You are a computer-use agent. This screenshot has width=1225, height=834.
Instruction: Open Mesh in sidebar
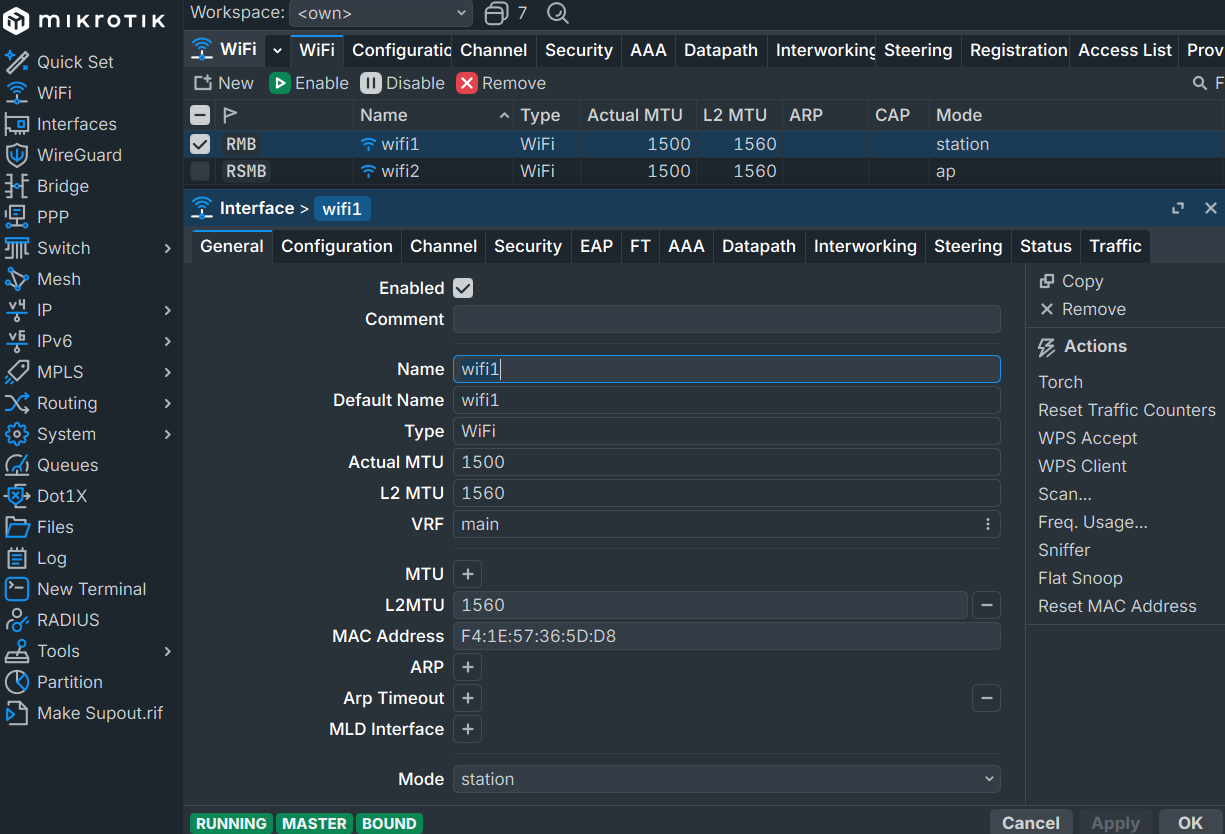(44, 279)
